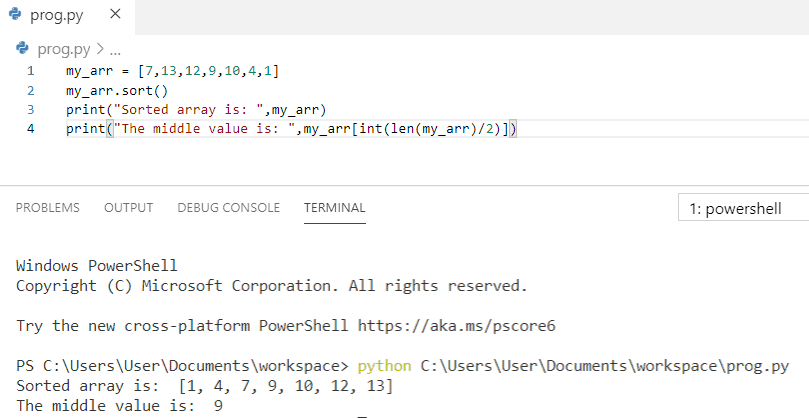Open the OUTPUT panel tab
Screen dimensions: 809x418
coord(128,207)
